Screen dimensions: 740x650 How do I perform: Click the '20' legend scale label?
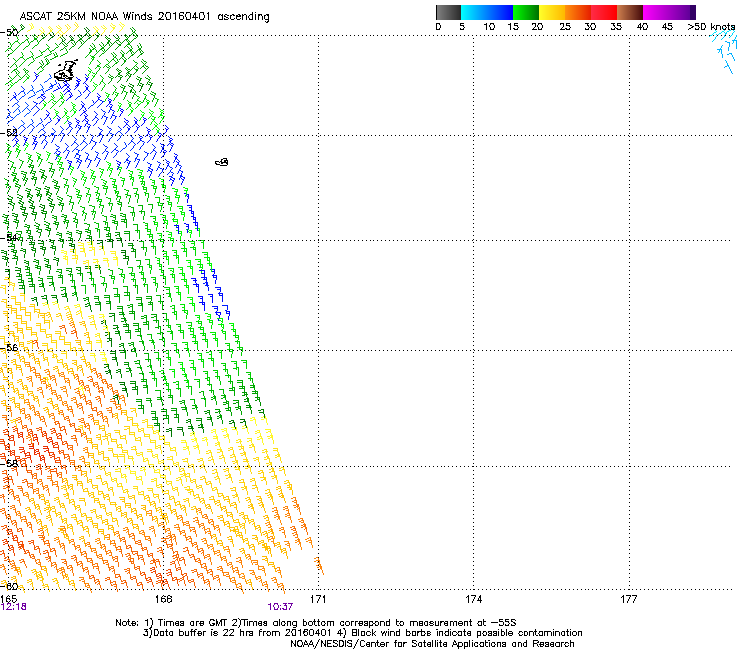537,27
